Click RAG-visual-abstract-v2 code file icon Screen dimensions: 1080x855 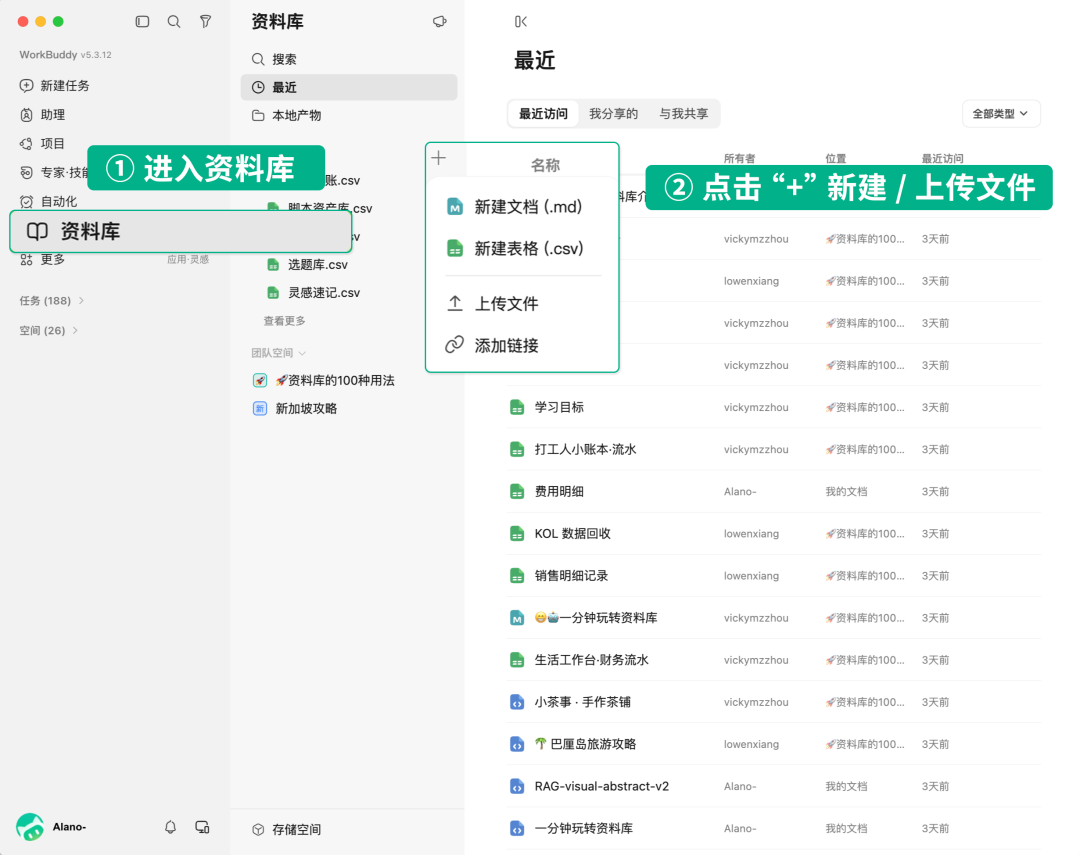tap(517, 786)
